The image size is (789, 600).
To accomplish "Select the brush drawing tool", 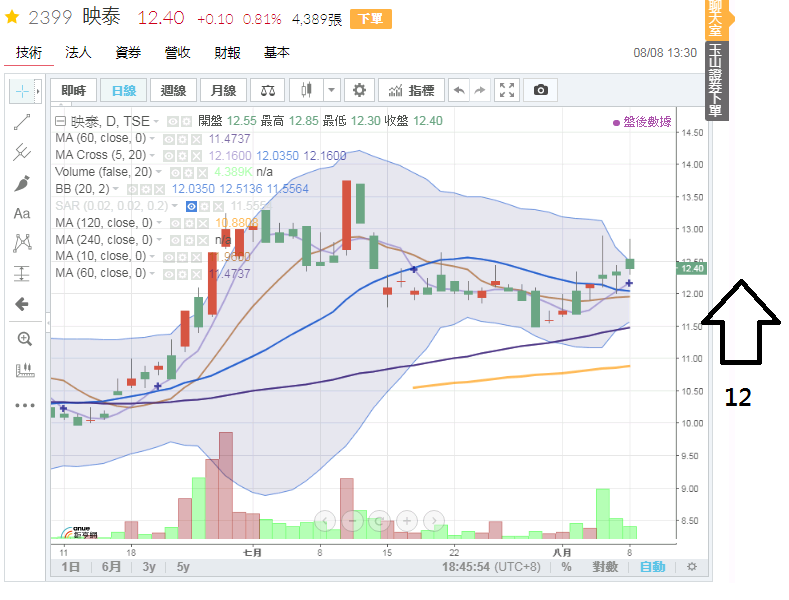I will [x=22, y=183].
